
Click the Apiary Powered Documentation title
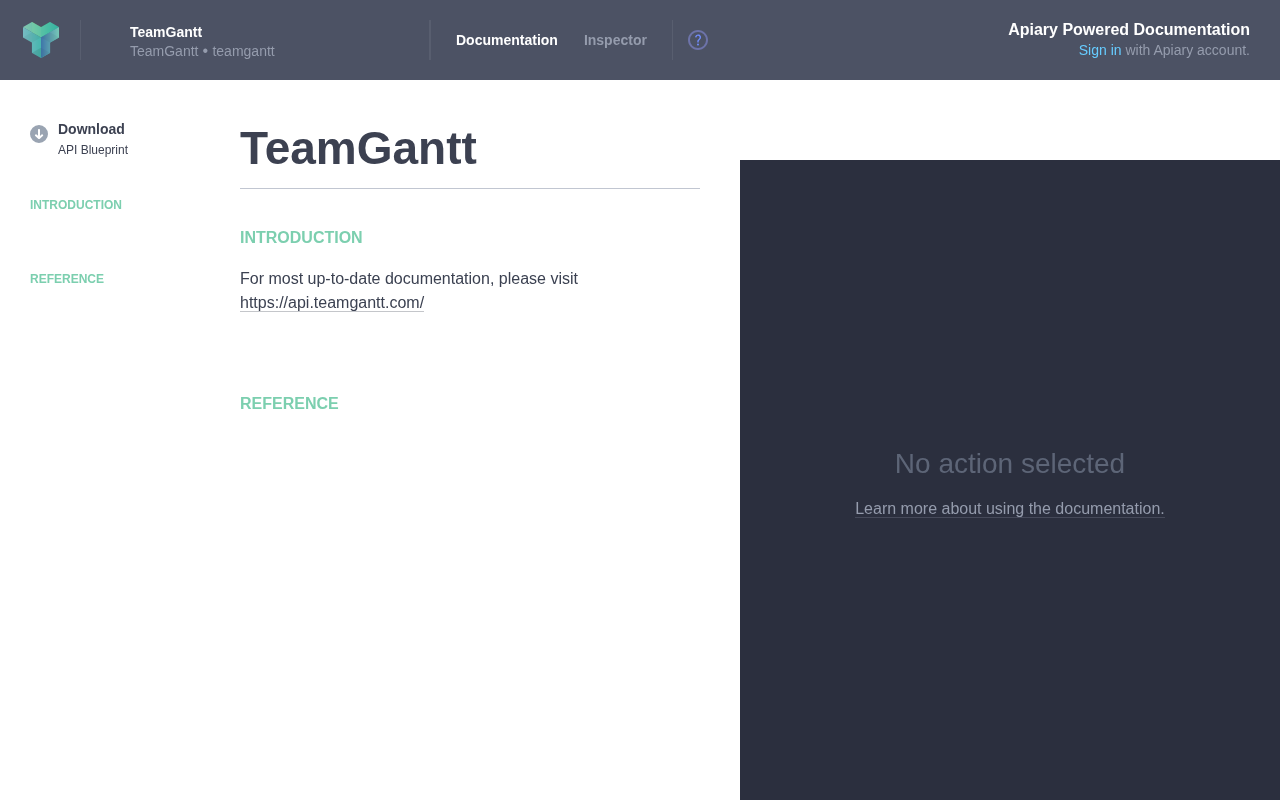[1129, 30]
